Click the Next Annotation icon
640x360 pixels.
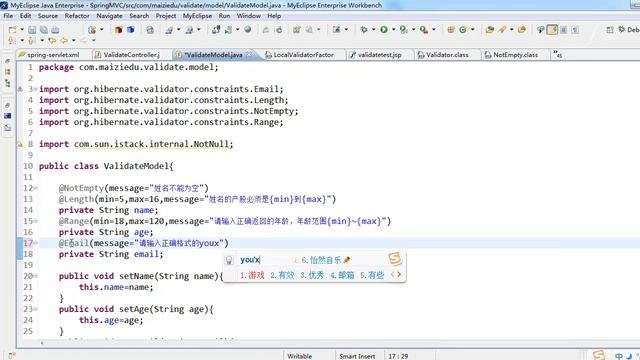12,40
